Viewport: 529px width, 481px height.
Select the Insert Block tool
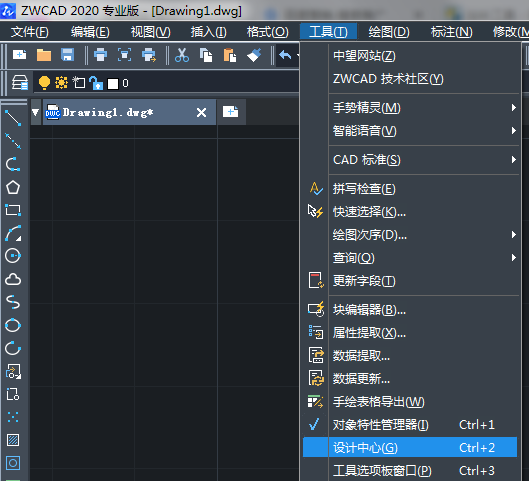pos(13,371)
